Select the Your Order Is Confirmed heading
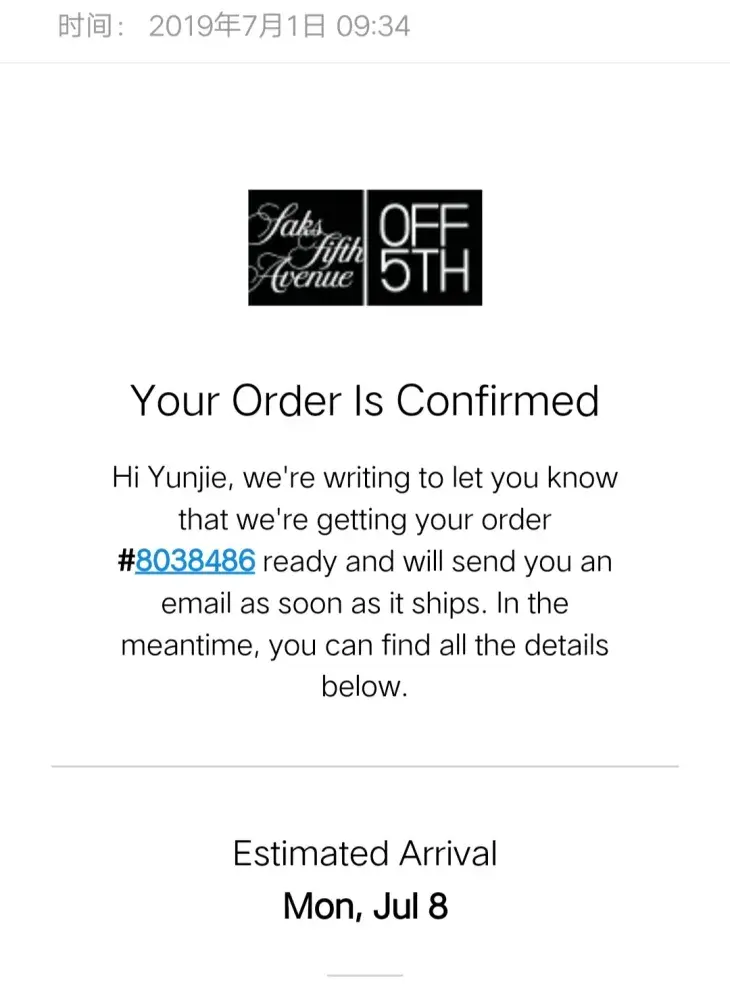Viewport: 730px width, 1000px height. (365, 401)
